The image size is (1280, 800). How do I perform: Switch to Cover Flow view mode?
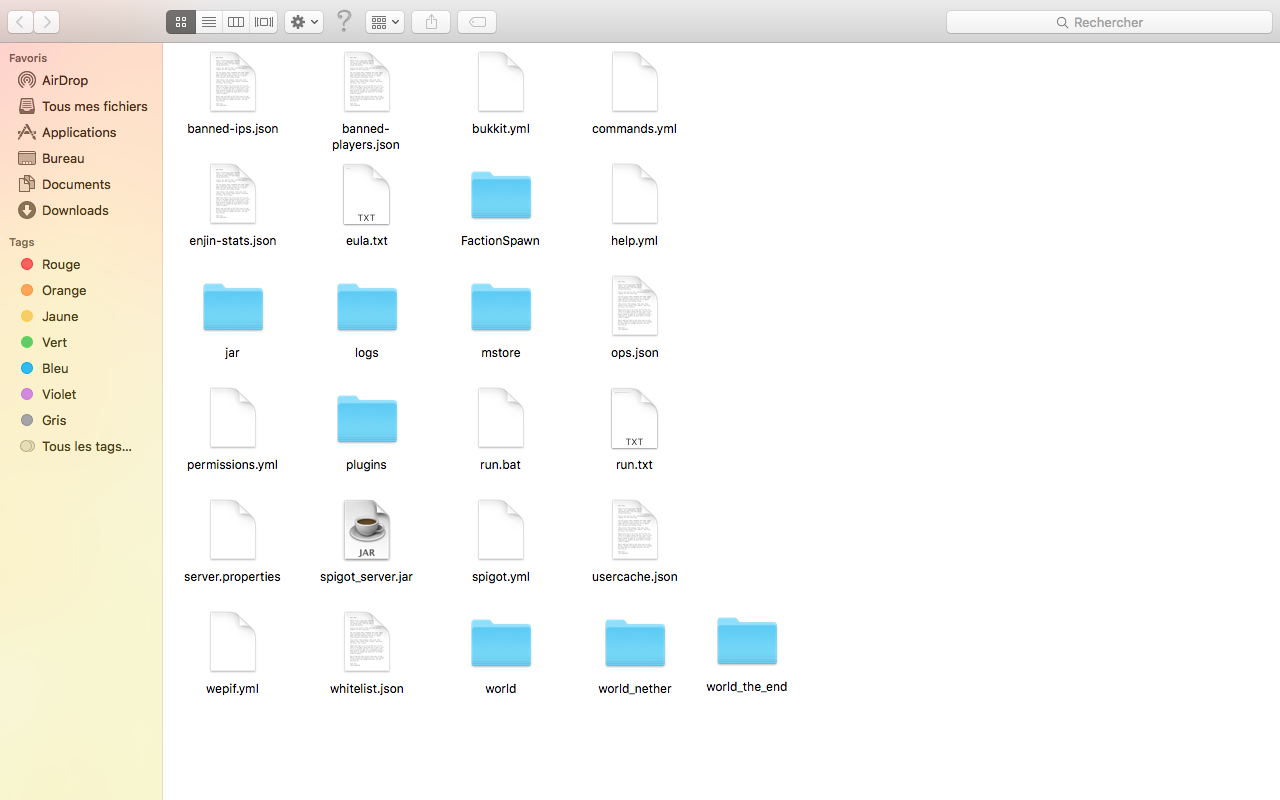[x=264, y=22]
